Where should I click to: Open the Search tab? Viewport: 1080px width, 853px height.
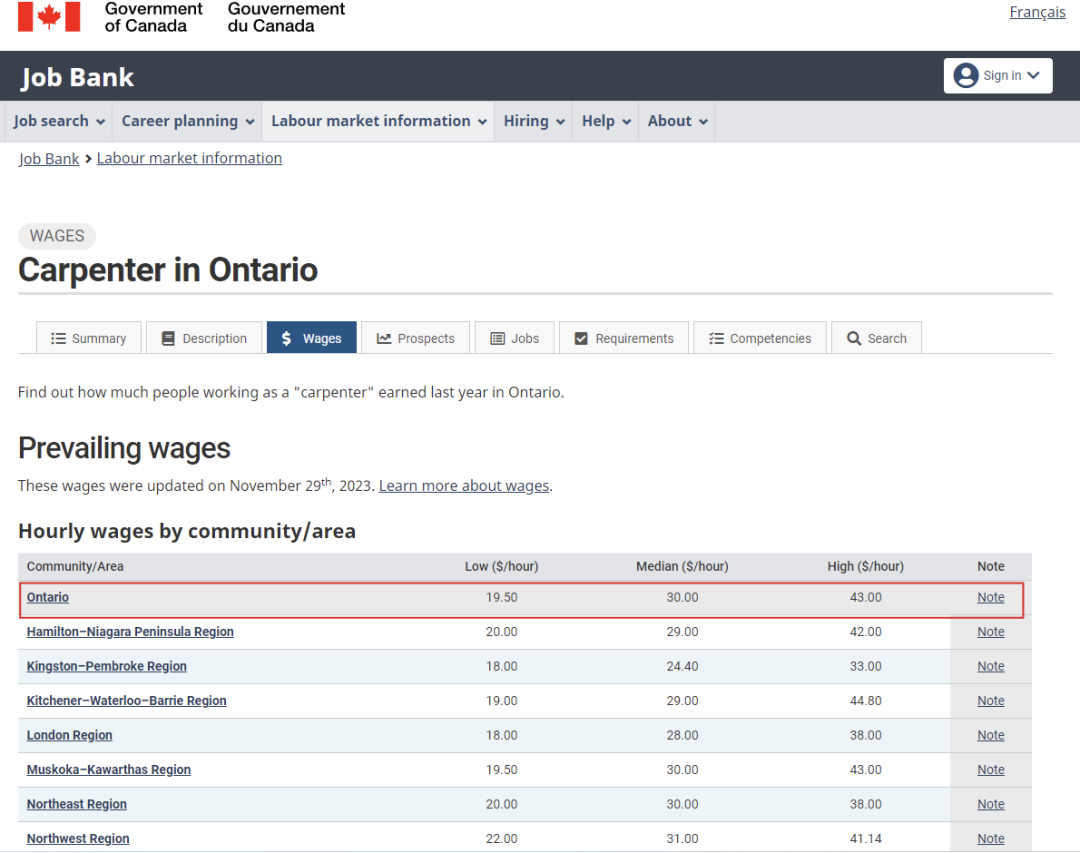tap(876, 338)
